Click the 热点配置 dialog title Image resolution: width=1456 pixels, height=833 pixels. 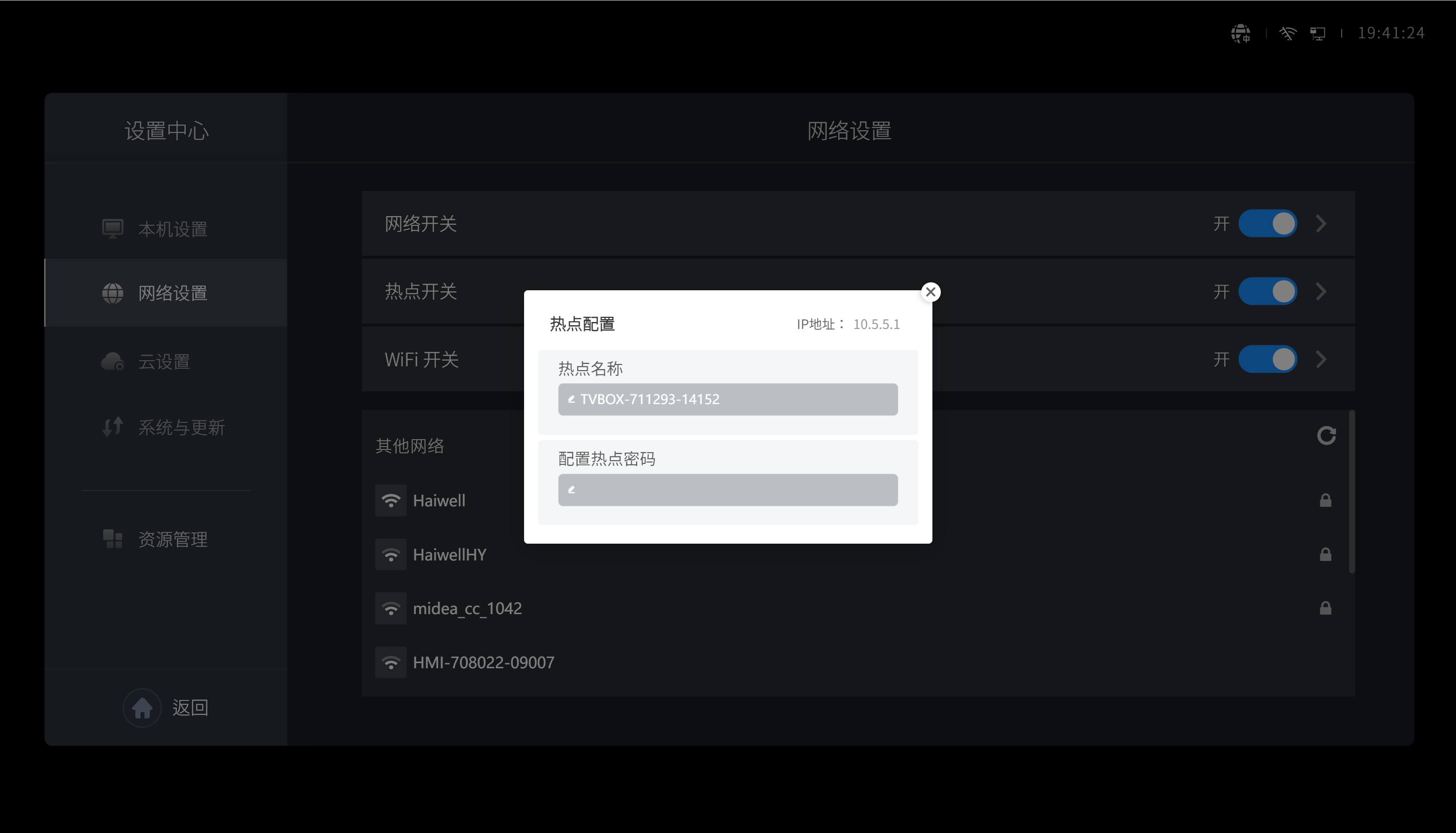(582, 324)
